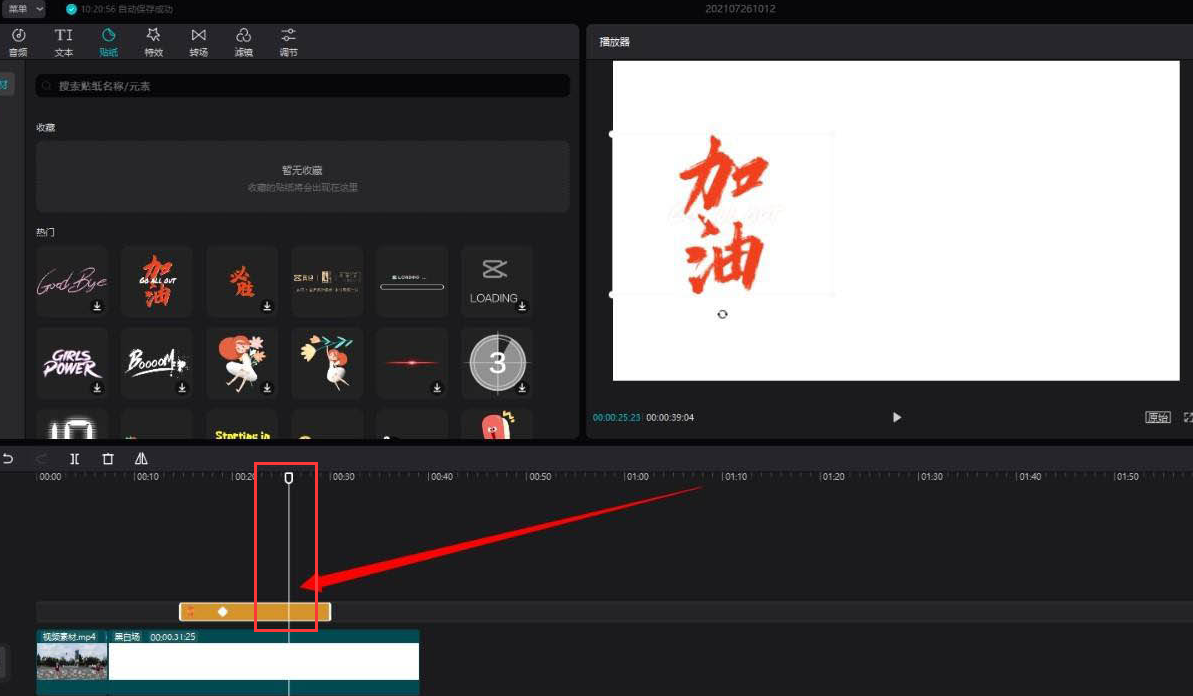Download the LOADING logo sticker

tap(523, 307)
